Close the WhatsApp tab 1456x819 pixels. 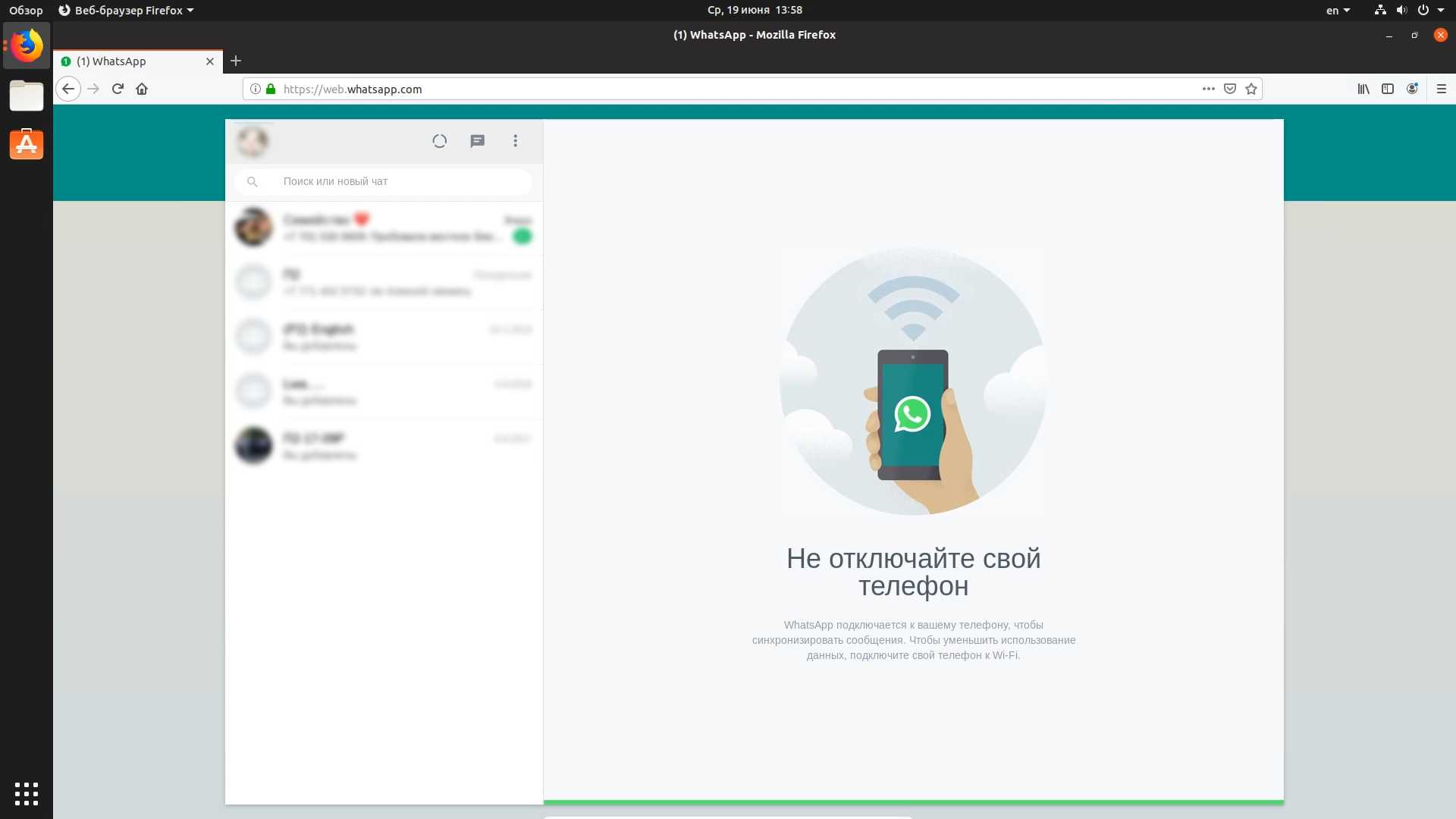pos(210,61)
